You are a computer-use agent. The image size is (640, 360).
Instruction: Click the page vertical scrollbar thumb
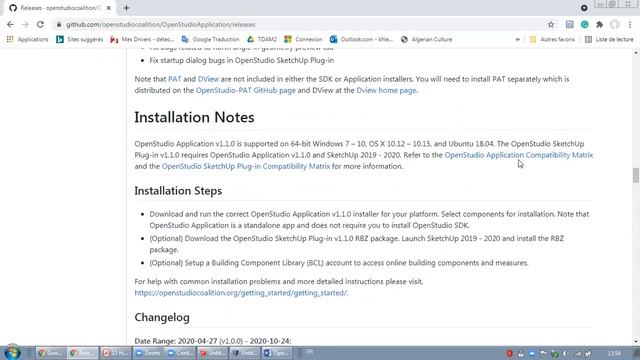pos(636,176)
